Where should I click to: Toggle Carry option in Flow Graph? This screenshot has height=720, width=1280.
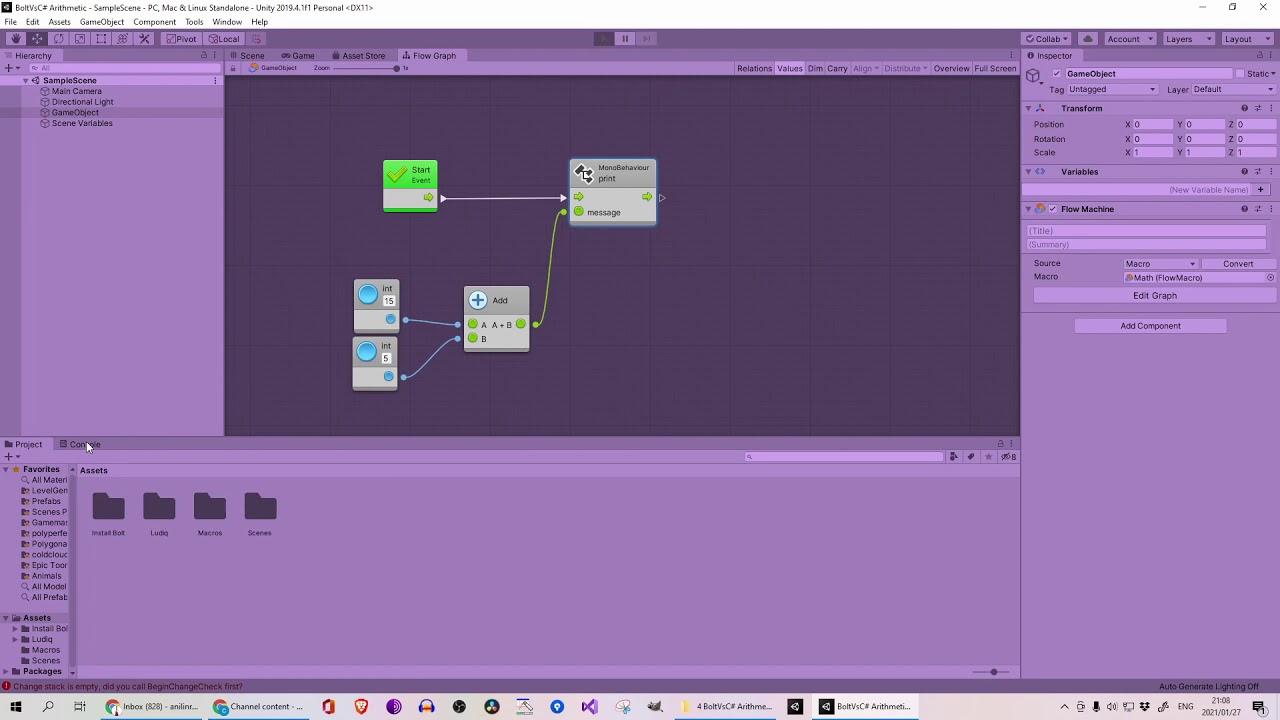click(x=837, y=68)
